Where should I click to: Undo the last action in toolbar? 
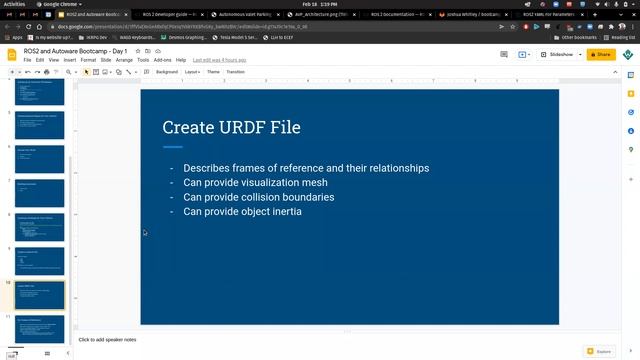[x=28, y=72]
